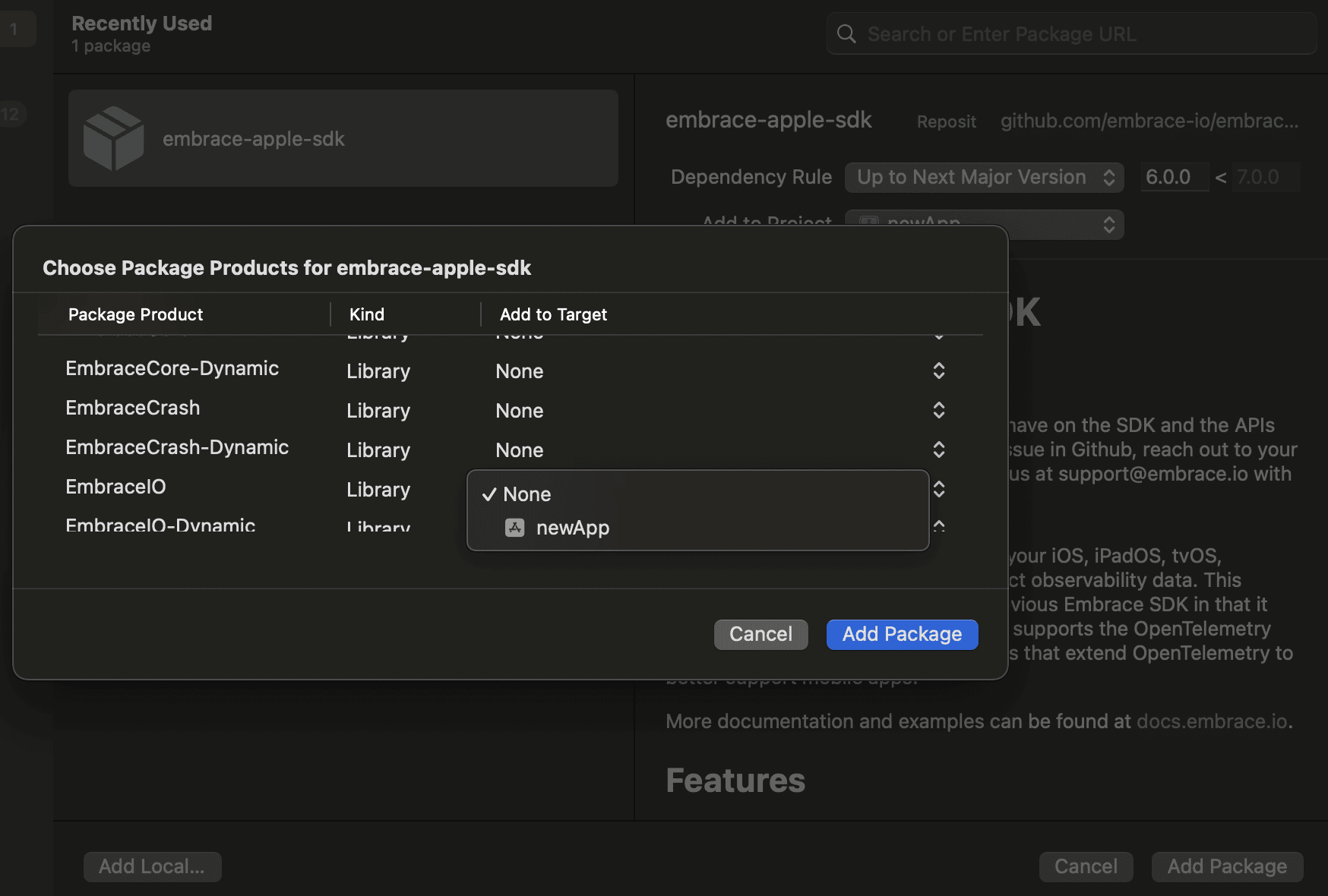Viewport: 1328px width, 896px height.
Task: Open target dropdown for EmbraceCore-Dynamic
Action: coord(939,371)
